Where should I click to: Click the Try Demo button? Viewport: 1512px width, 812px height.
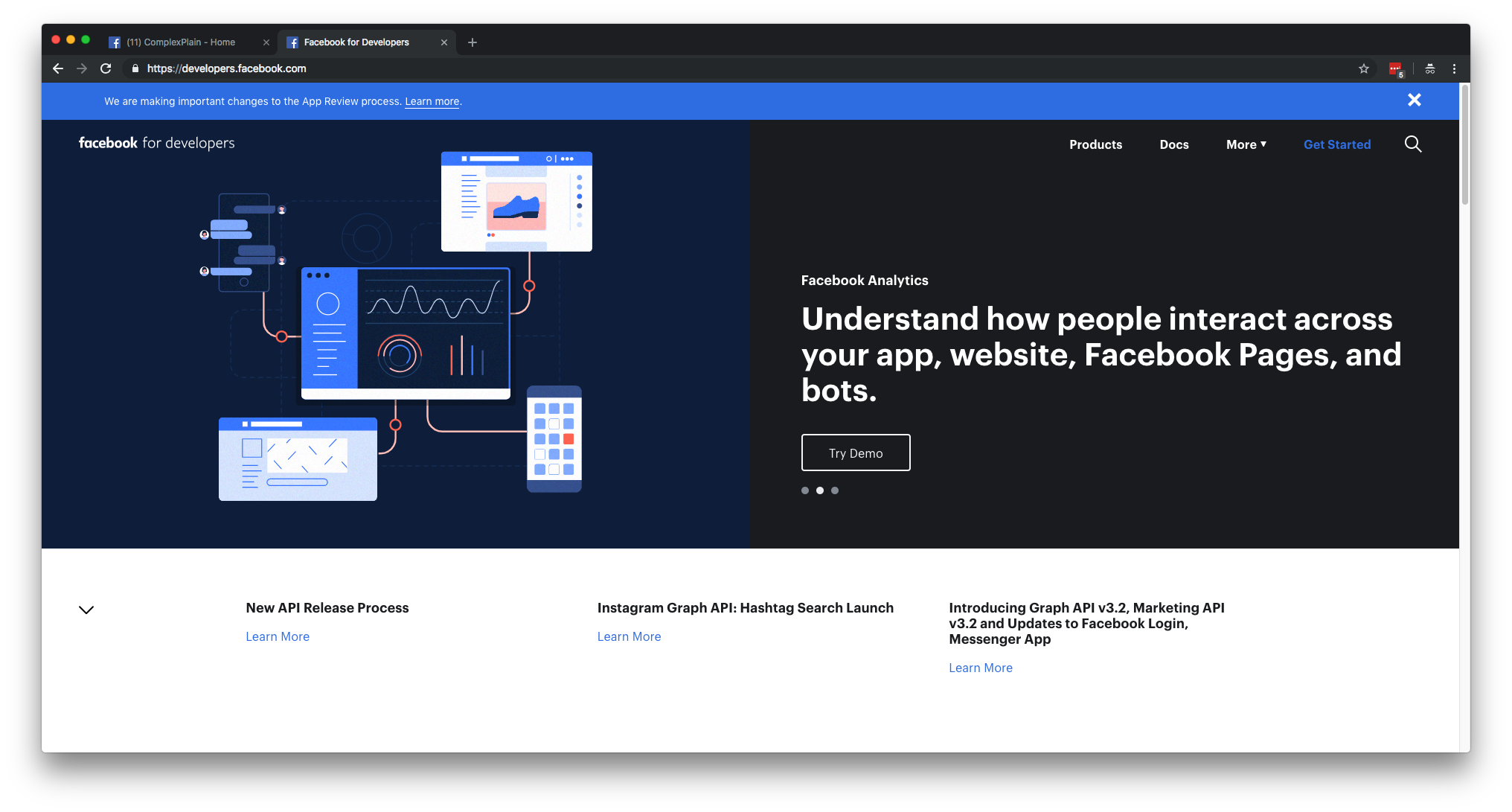[856, 453]
